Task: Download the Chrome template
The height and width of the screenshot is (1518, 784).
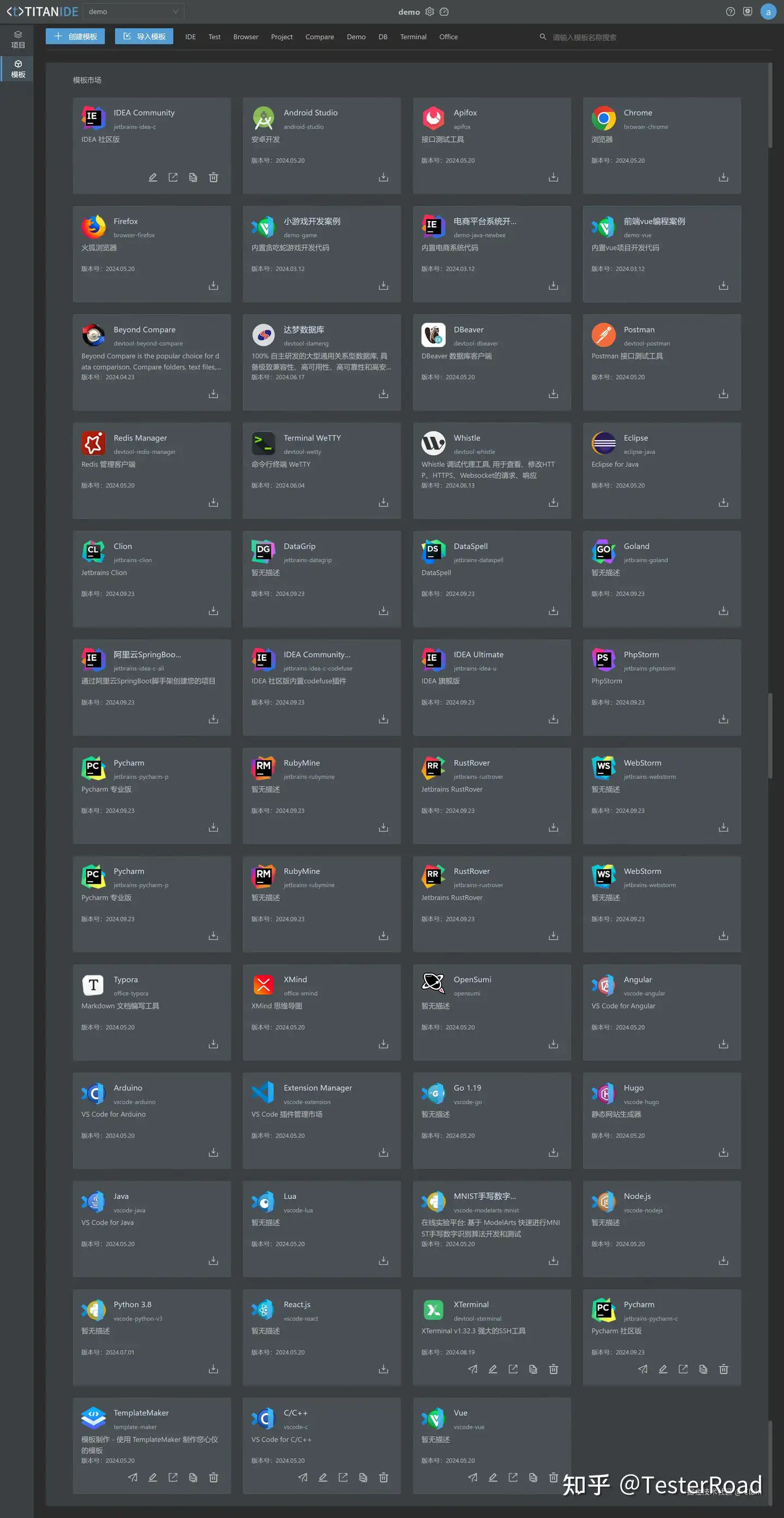Action: [724, 178]
